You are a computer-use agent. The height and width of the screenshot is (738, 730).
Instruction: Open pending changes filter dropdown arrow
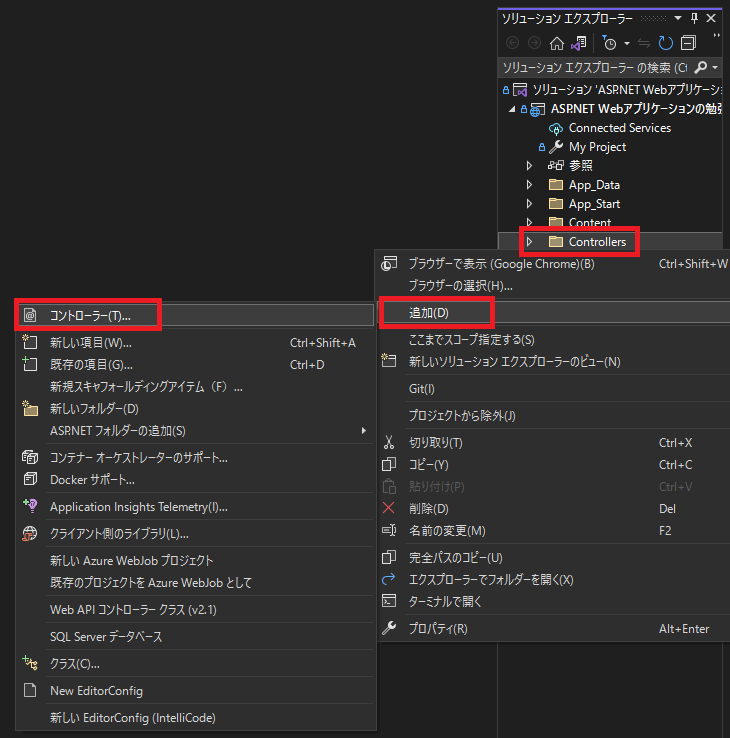(627, 44)
